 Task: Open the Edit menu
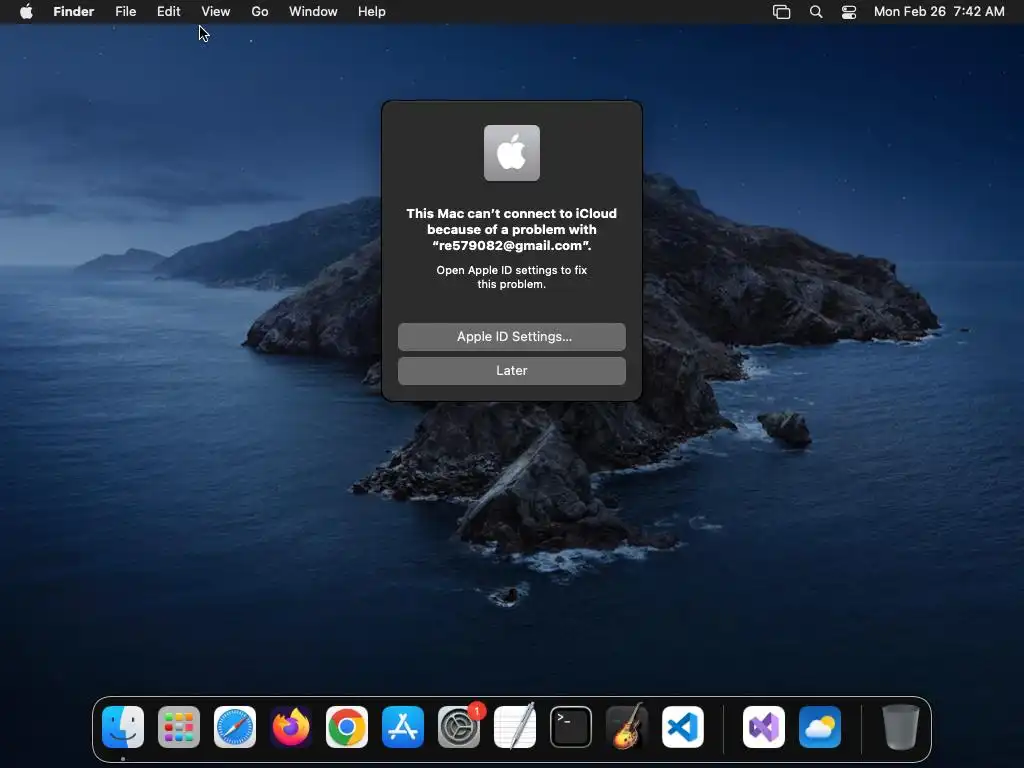[x=168, y=12]
